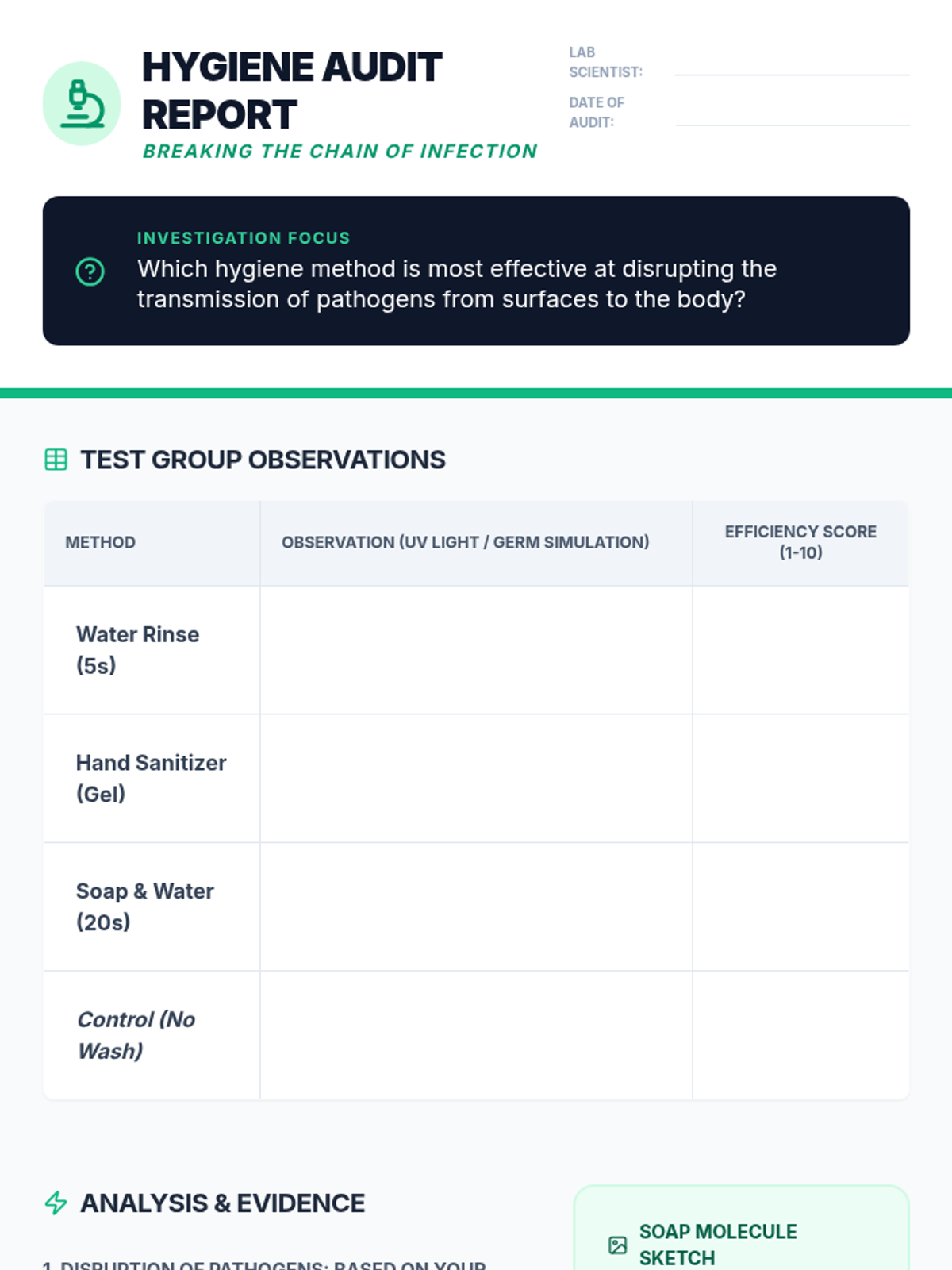Select the Hand Sanitizer observation cell
The width and height of the screenshot is (952, 1270).
[476, 779]
